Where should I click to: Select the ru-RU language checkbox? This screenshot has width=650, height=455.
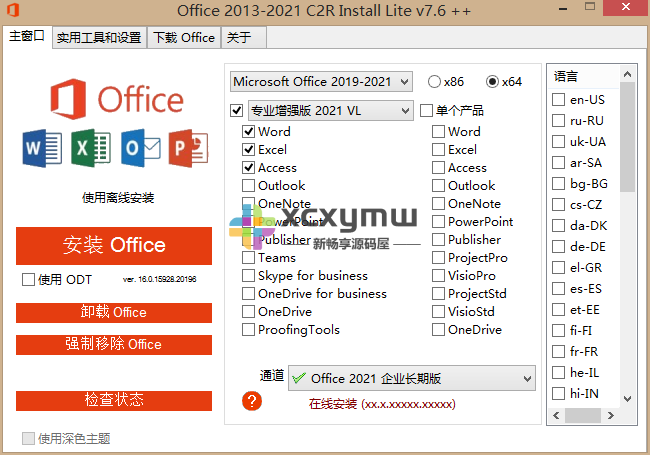558,121
